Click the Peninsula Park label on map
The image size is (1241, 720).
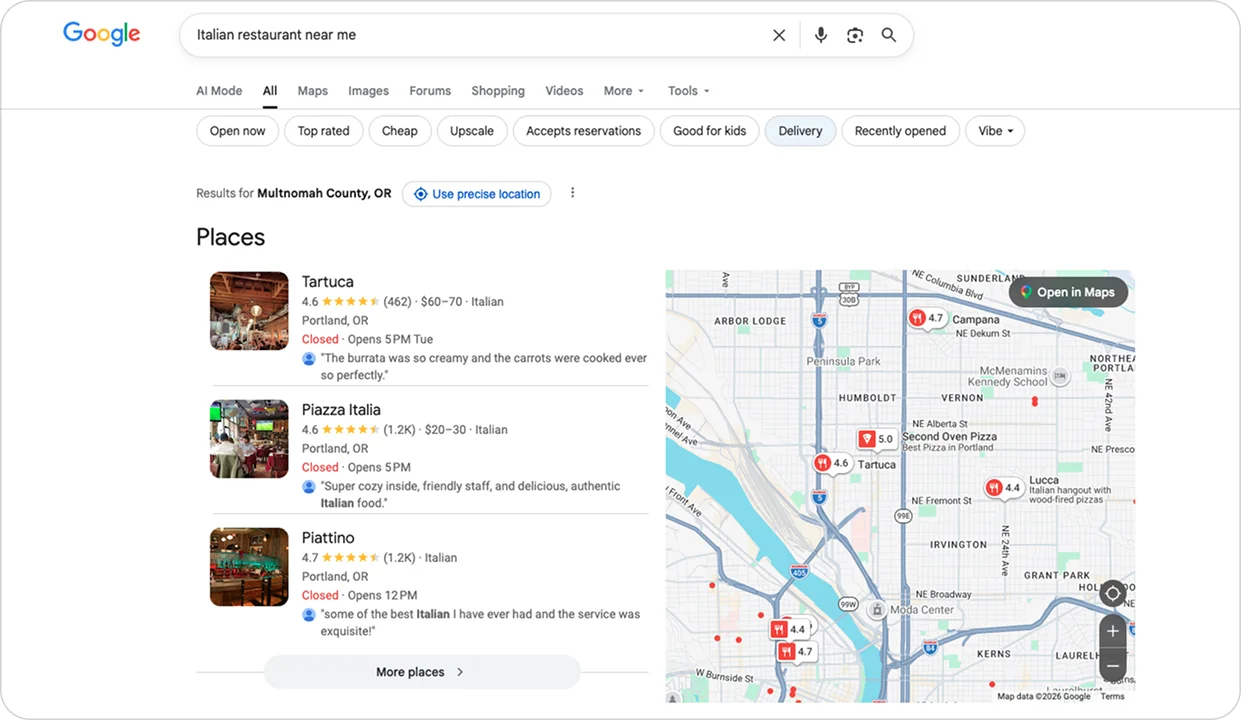(843, 361)
